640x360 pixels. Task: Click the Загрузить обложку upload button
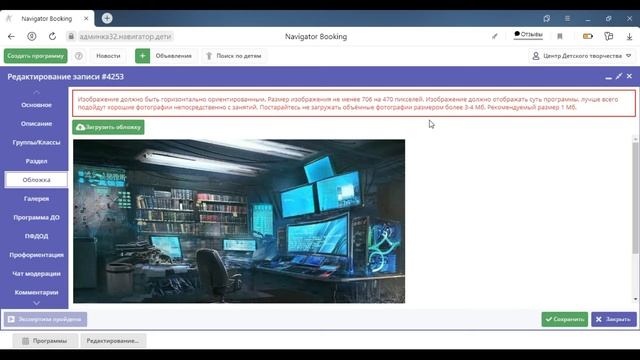click(x=108, y=127)
